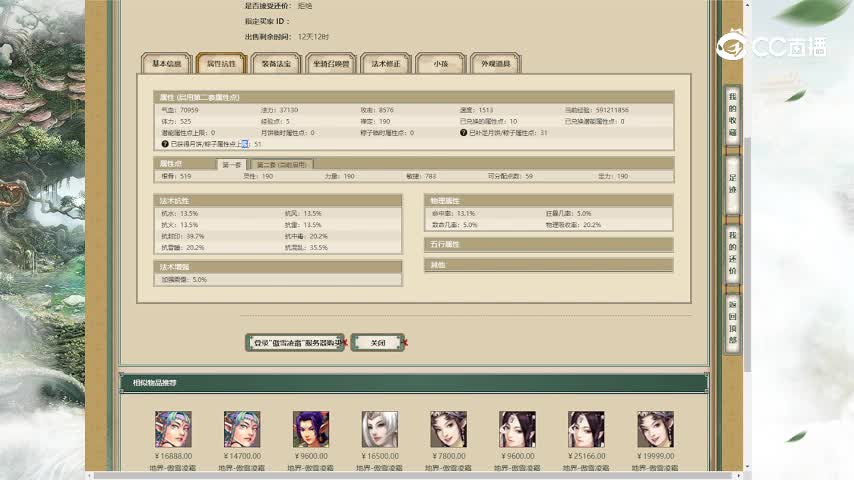Open 足迹 in right sidebar

tap(732, 184)
